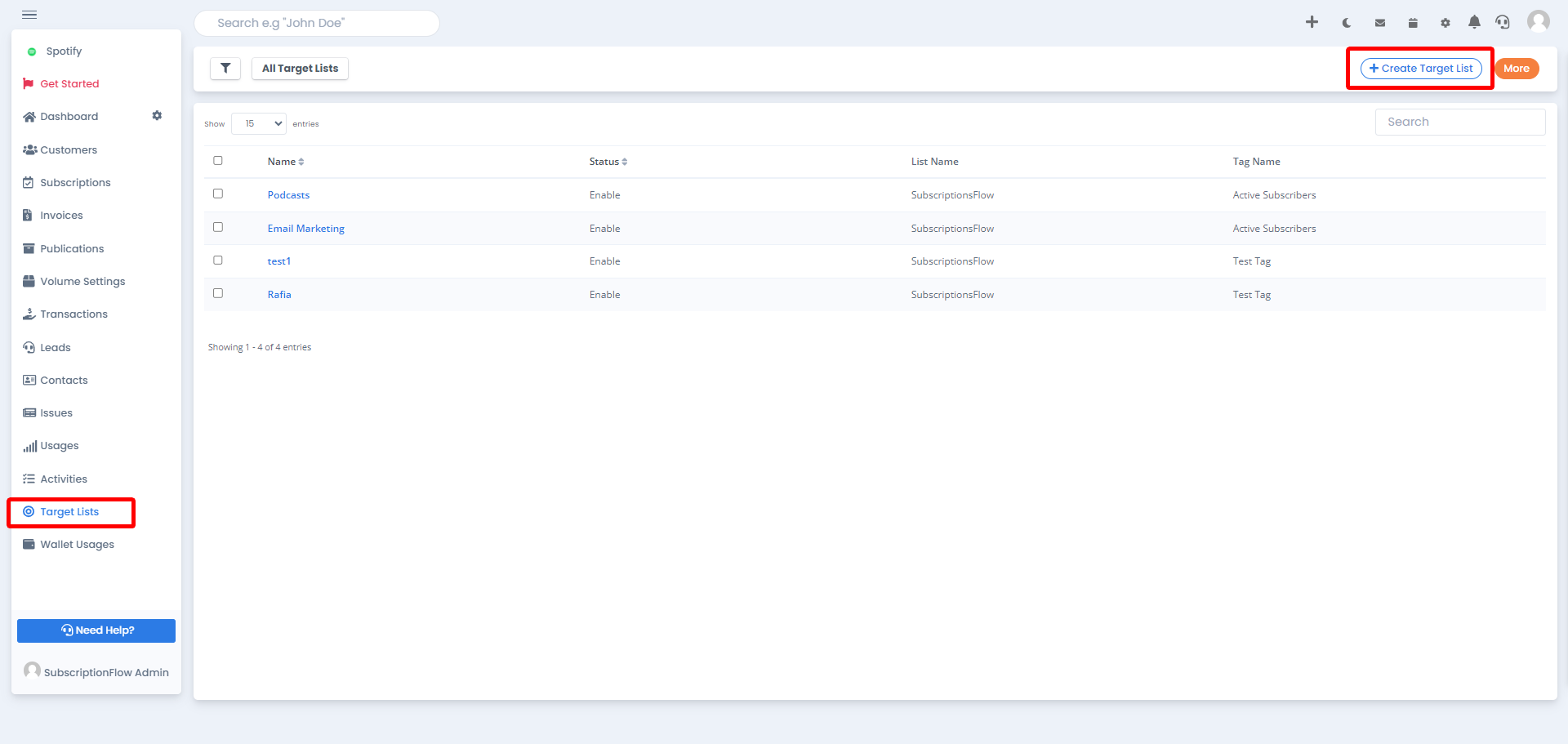1568x744 pixels.
Task: Check the Rafia row checkbox
Action: (218, 293)
